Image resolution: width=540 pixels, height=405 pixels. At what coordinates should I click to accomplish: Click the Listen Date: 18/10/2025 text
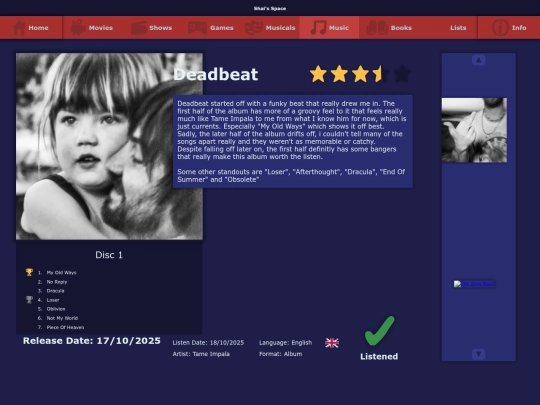208,343
